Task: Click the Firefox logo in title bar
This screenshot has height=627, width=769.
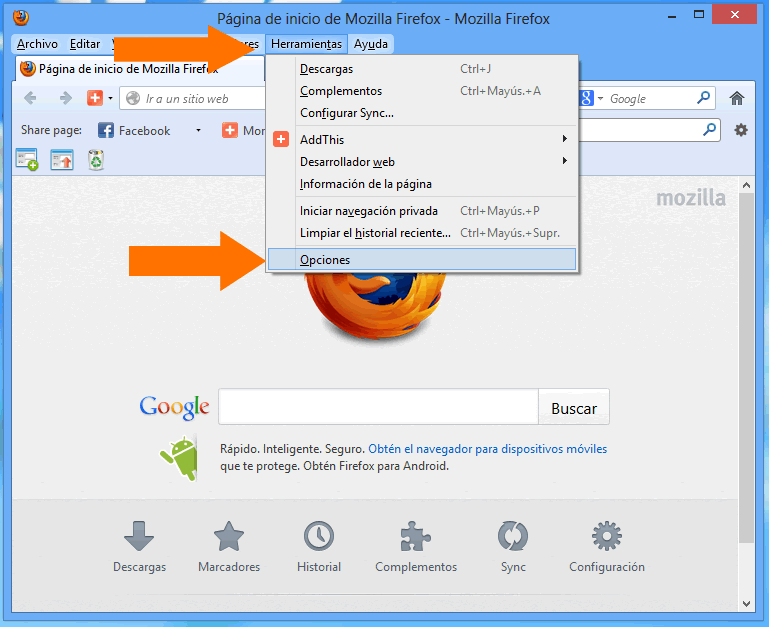Action: [x=21, y=18]
